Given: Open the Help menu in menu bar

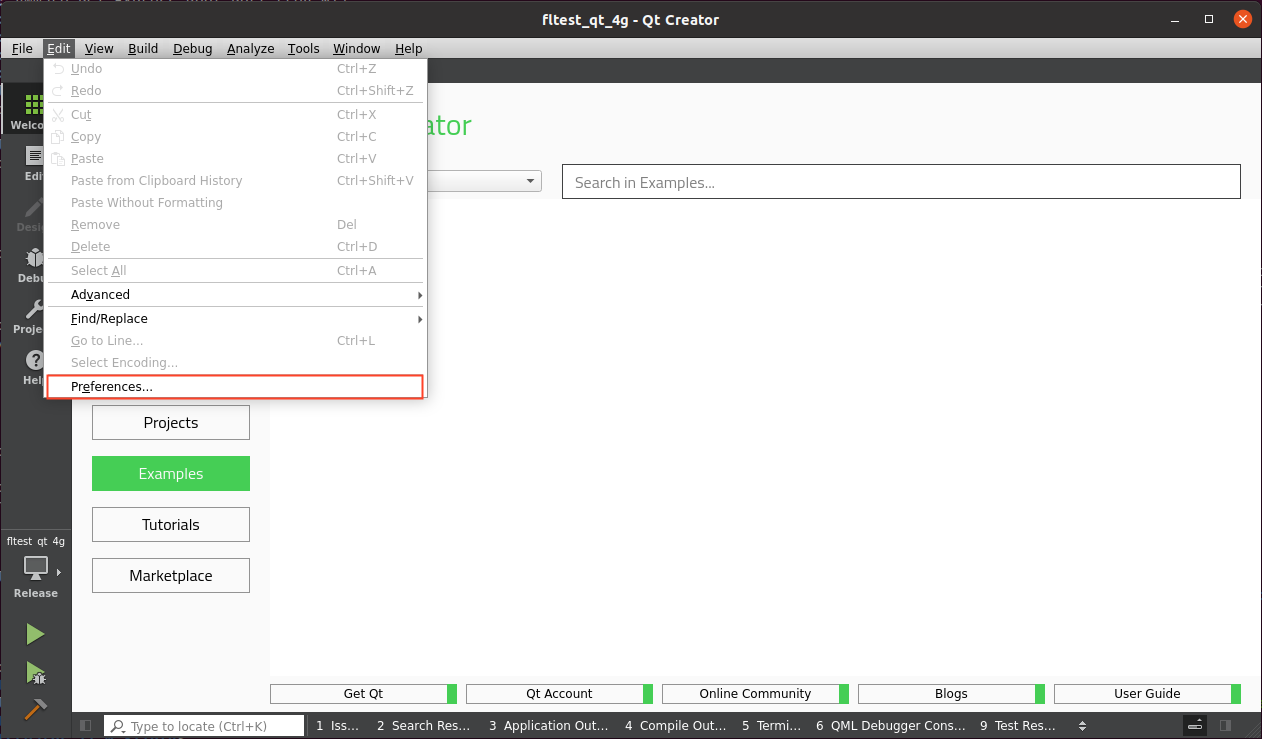Looking at the screenshot, I should [408, 48].
